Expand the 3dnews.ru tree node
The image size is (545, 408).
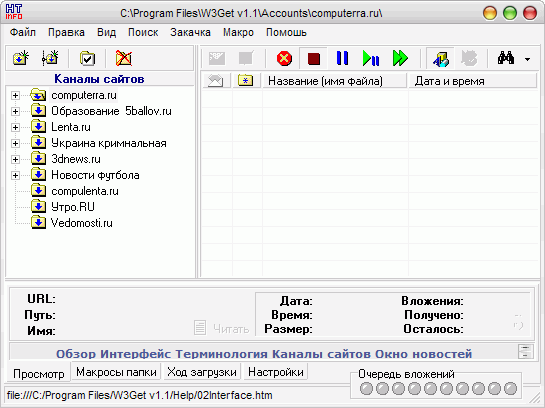(15, 159)
